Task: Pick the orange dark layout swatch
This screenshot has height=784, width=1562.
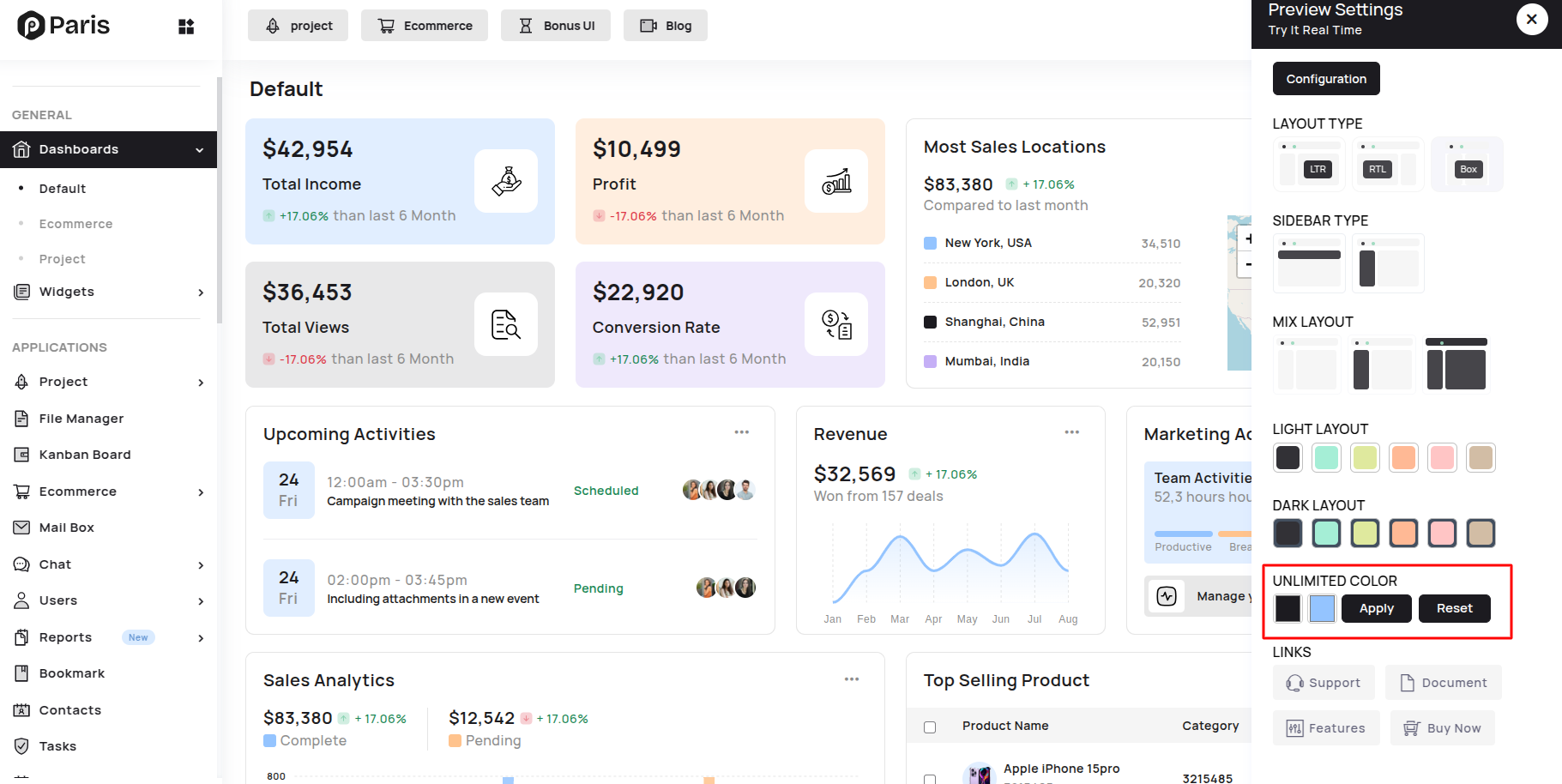Action: point(1404,533)
